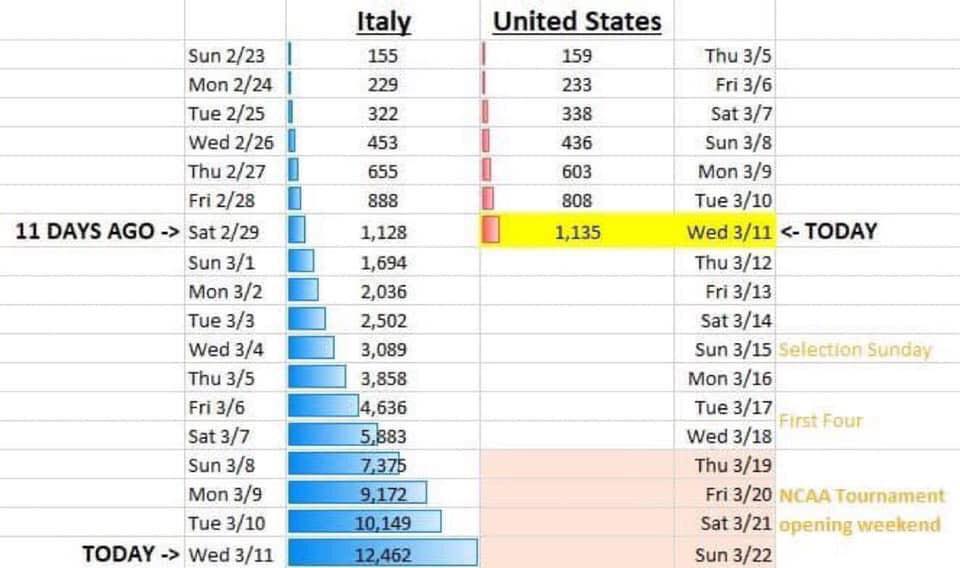The image size is (960, 568).
Task: Click the Selection Sunday label
Action: [855, 349]
